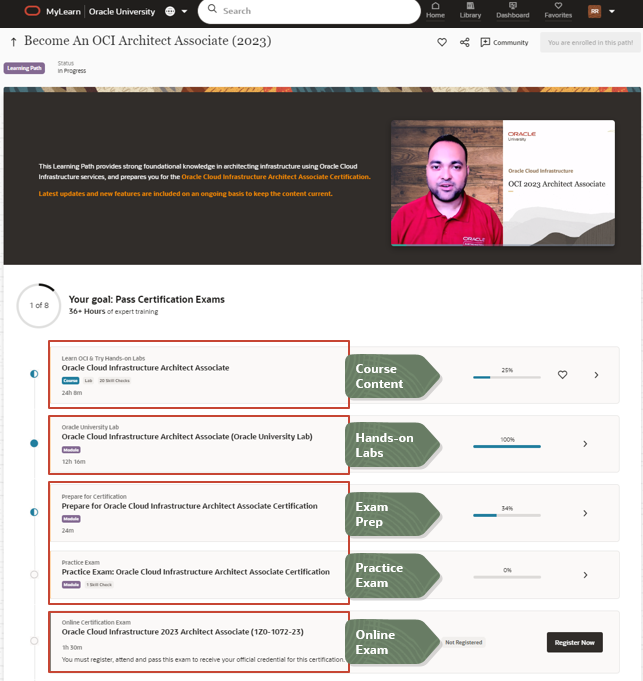This screenshot has height=681, width=643.
Task: Click the '24h 8m' duration text
Action: (72, 393)
